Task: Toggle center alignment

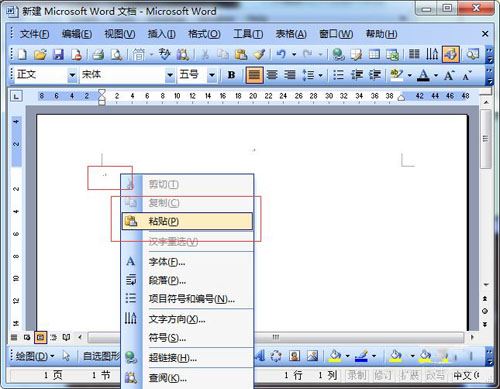Action: [272, 75]
